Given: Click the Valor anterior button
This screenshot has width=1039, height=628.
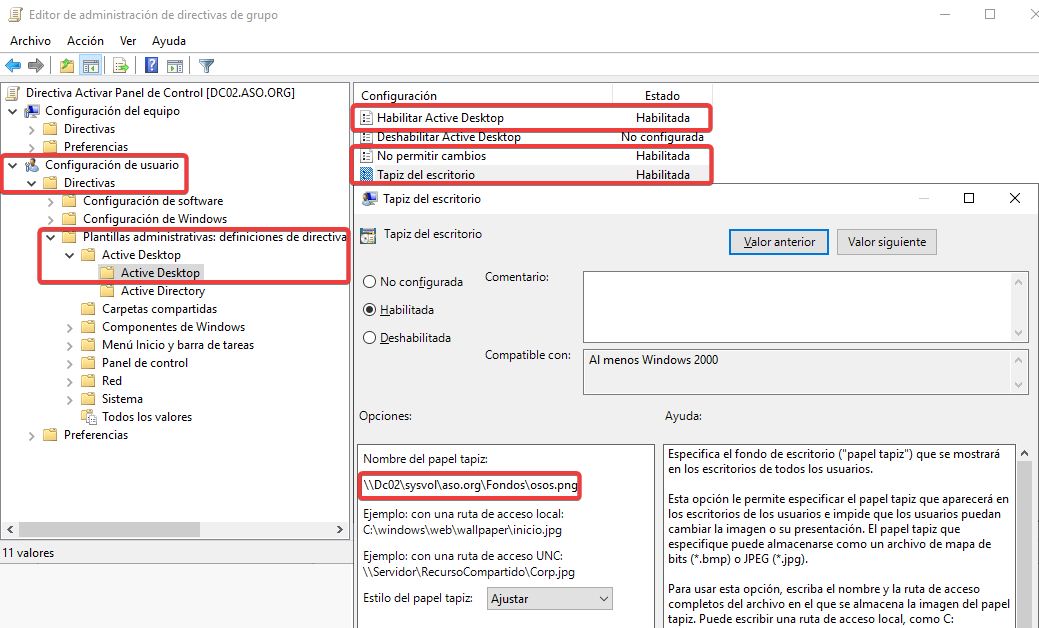Looking at the screenshot, I should coord(779,242).
